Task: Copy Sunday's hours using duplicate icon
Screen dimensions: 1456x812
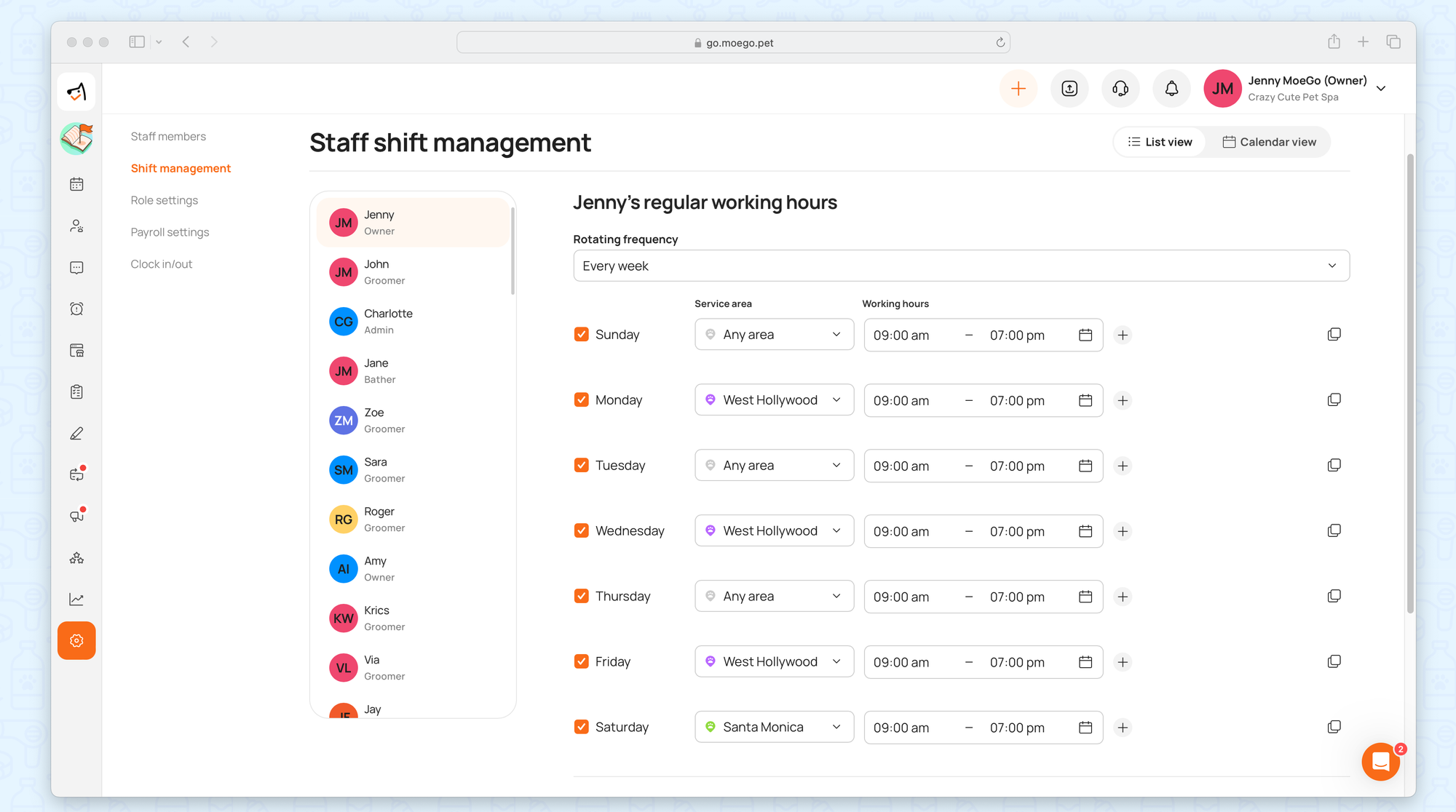Action: [x=1334, y=335]
